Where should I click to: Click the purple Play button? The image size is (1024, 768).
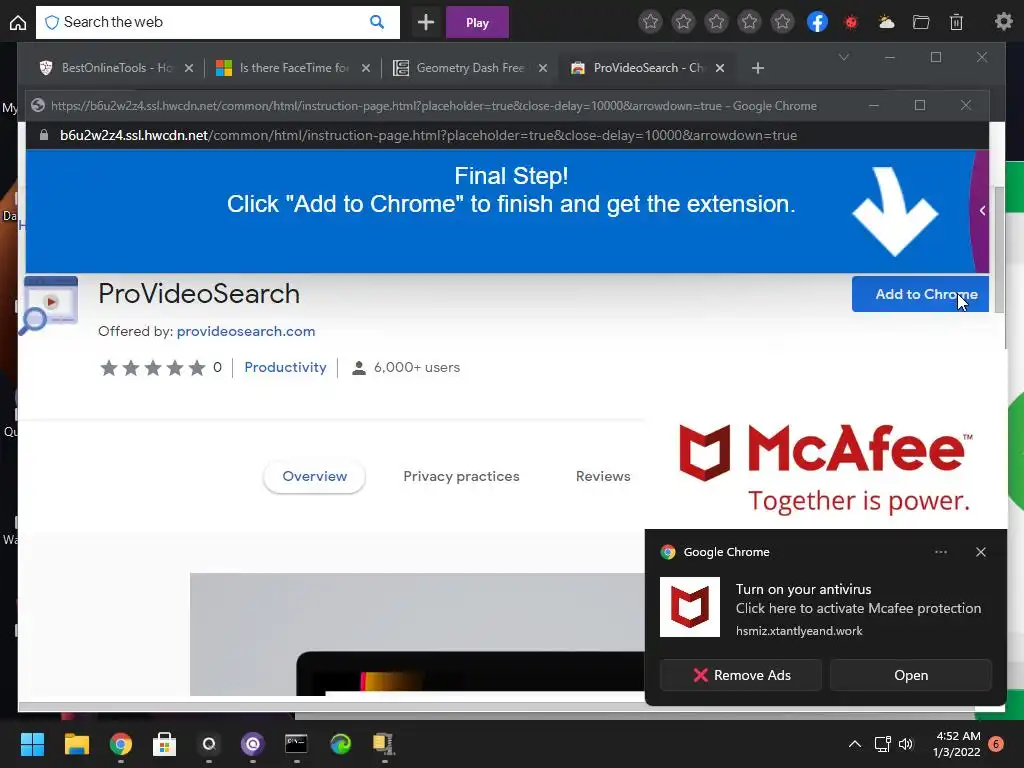click(x=477, y=22)
